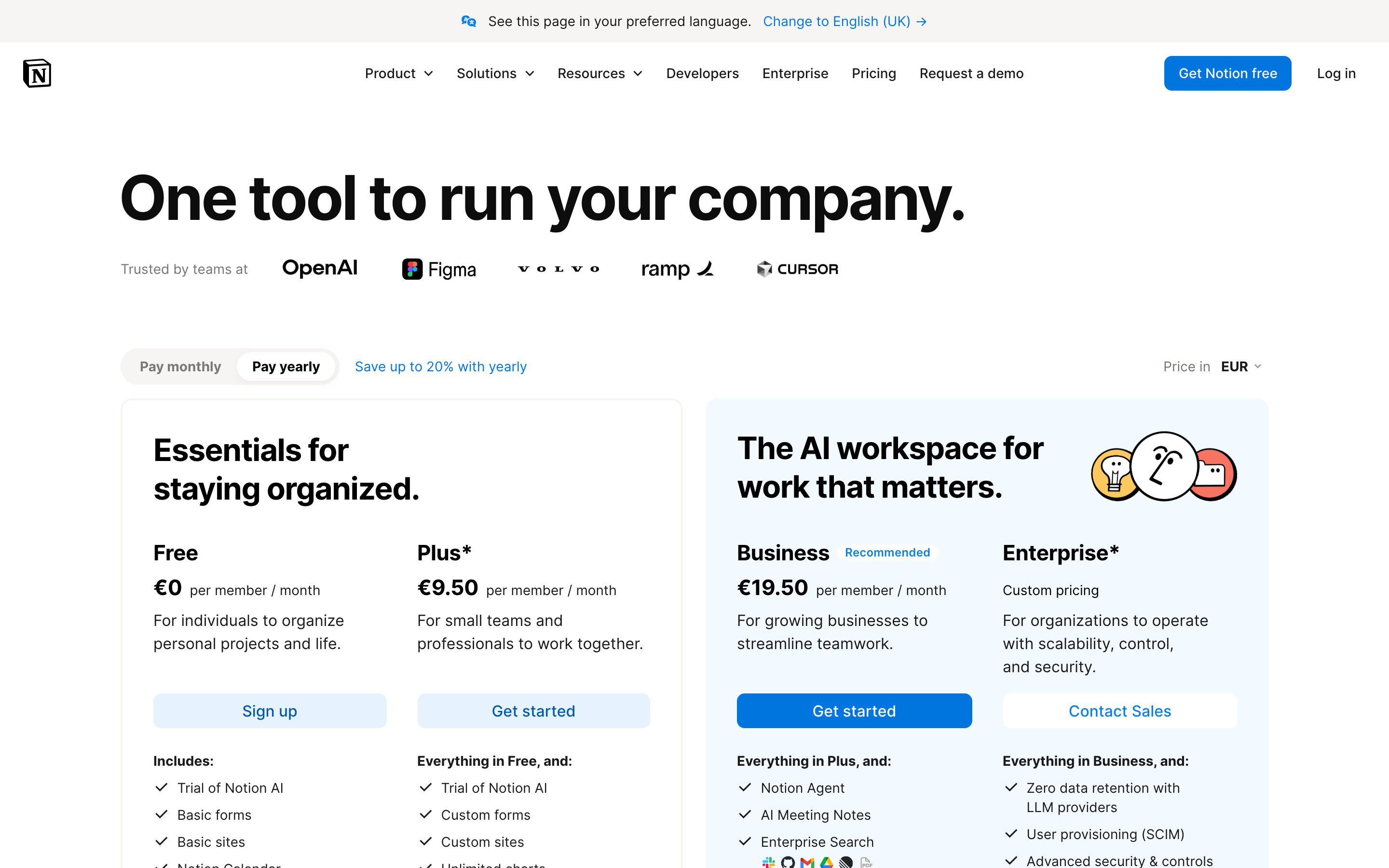Click the €9.50 Plus price
Image resolution: width=1389 pixels, height=868 pixels.
coord(448,588)
